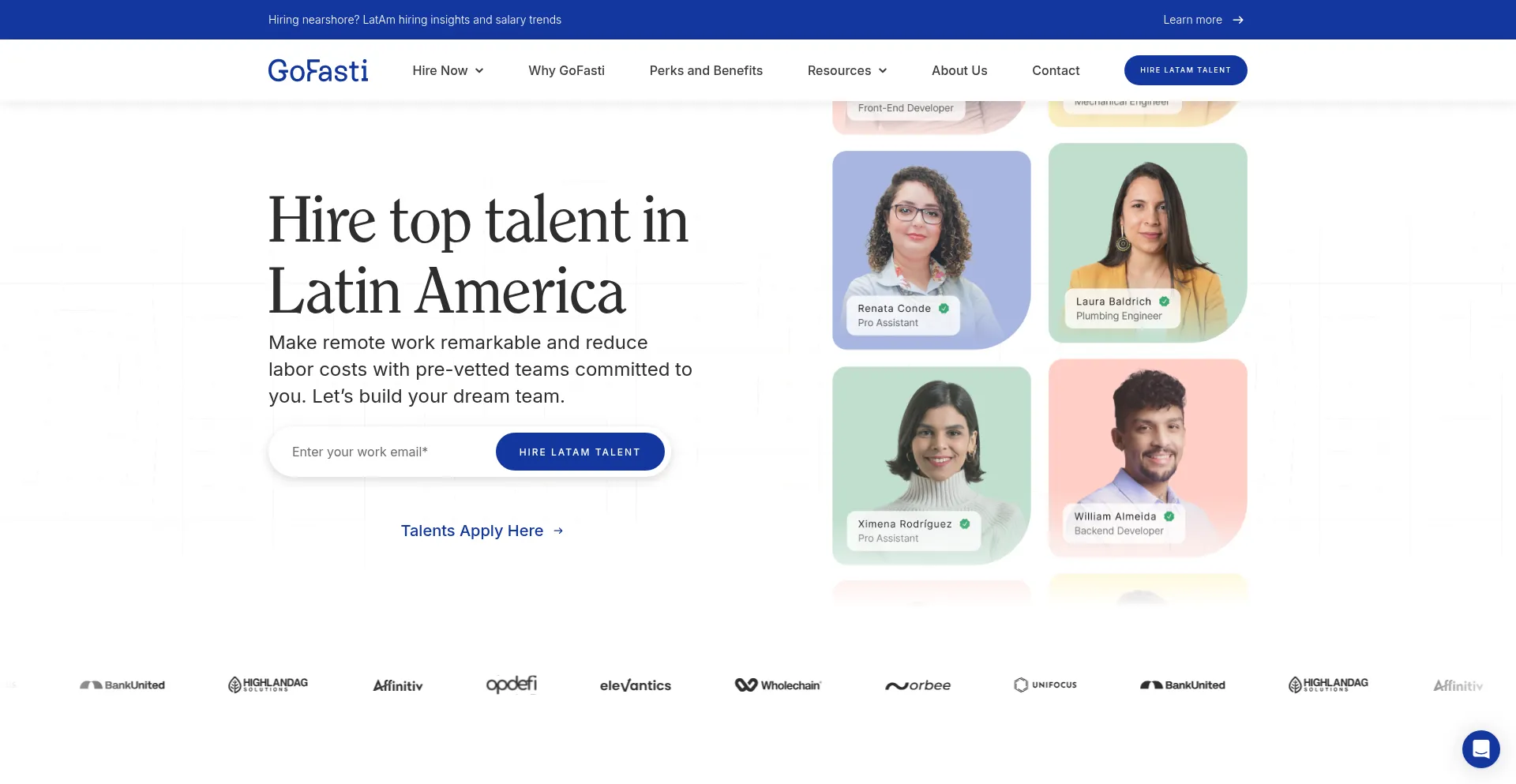
Task: Expand the Resources dropdown menu
Action: 846,70
